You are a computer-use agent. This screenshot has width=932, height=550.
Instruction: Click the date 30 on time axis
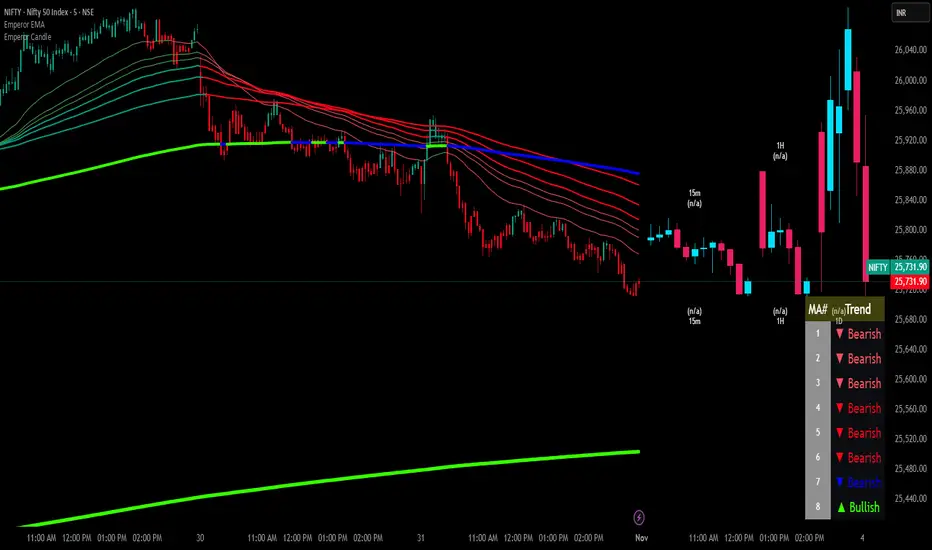point(200,538)
